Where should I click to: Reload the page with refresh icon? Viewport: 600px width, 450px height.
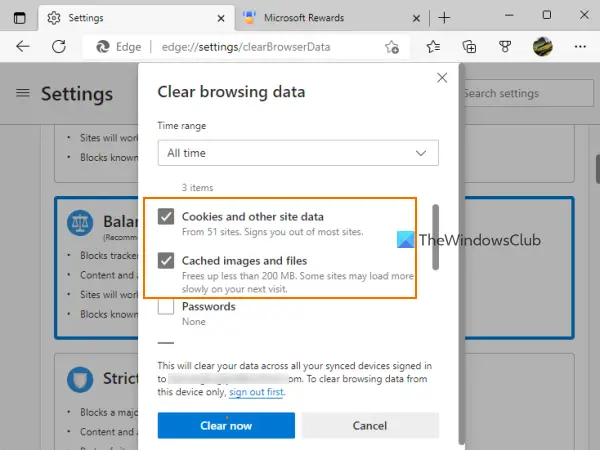pyautogui.click(x=59, y=47)
